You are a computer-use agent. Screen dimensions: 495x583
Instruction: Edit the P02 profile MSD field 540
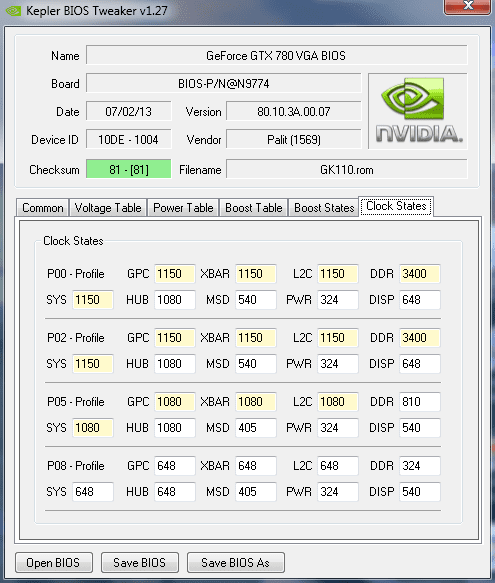[256, 364]
